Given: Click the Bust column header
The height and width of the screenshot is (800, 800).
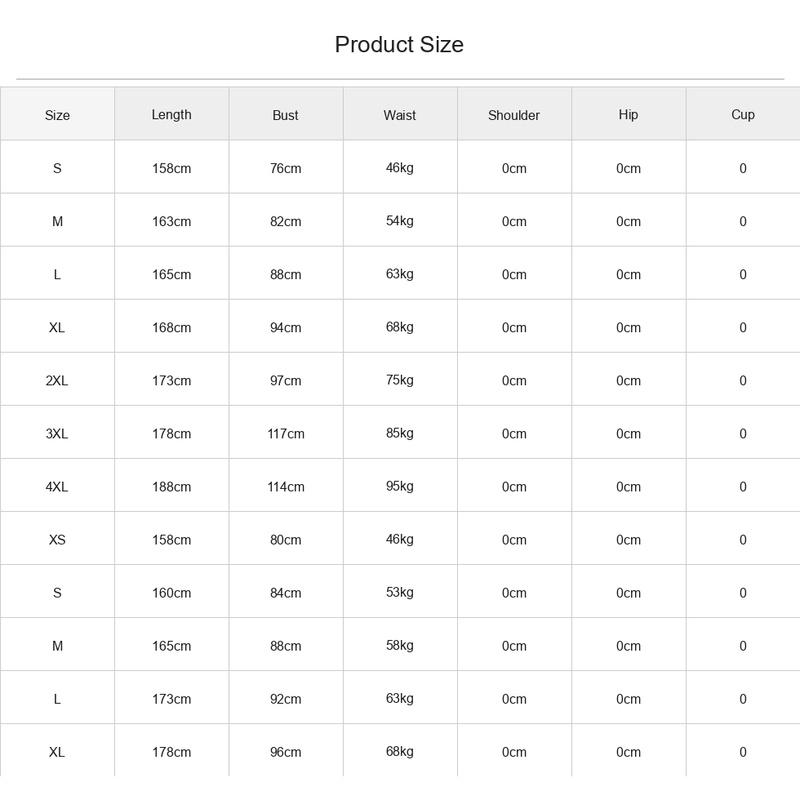Looking at the screenshot, I should click(286, 115).
